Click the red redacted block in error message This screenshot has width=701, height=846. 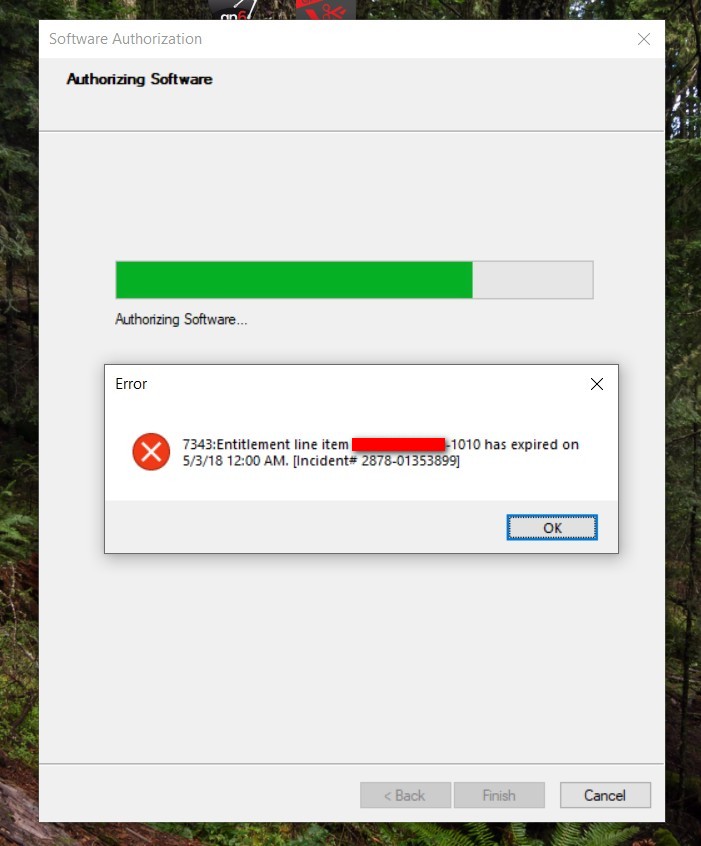click(x=398, y=444)
